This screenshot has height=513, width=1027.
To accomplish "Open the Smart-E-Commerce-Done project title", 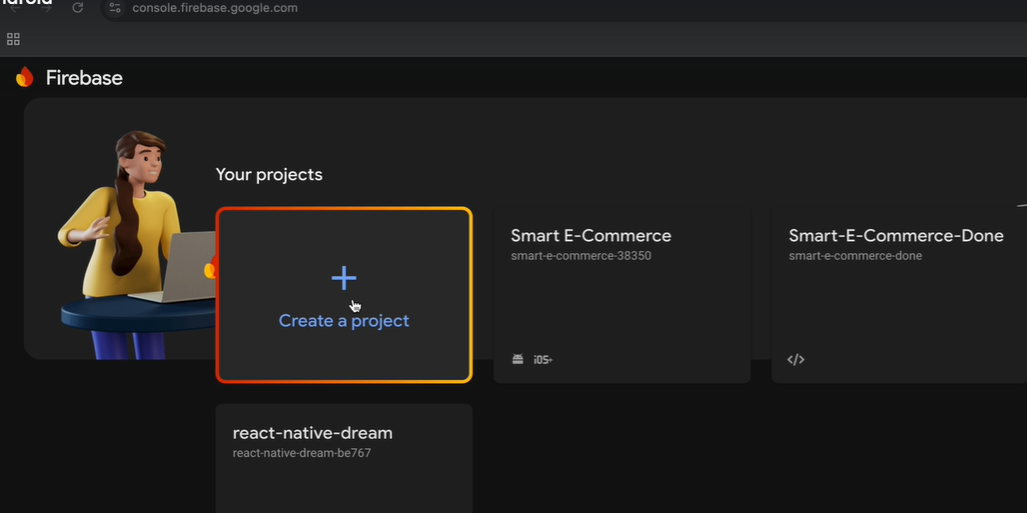I will tap(896, 236).
